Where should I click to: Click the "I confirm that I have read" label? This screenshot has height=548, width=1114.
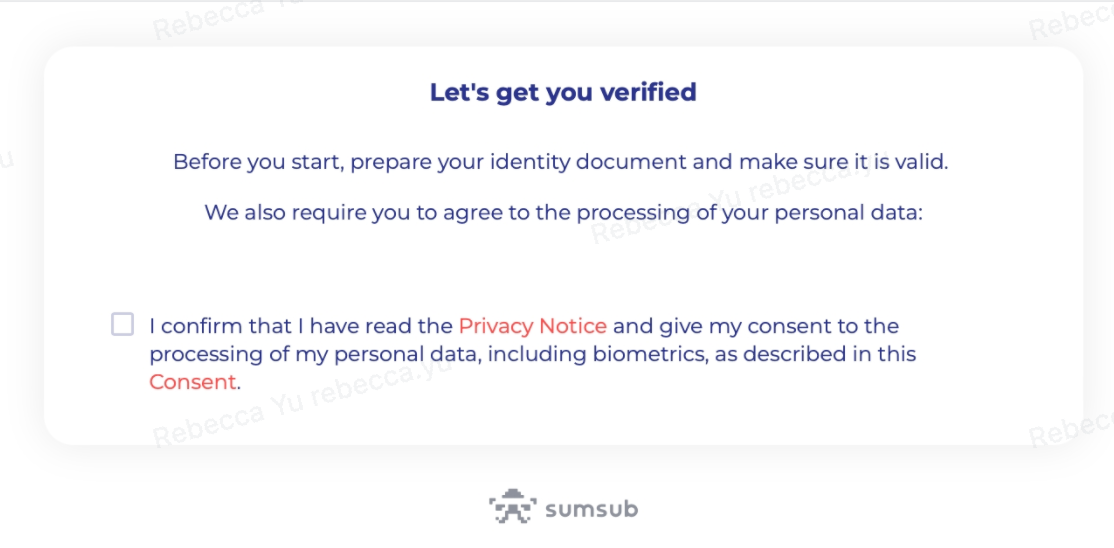coord(301,326)
